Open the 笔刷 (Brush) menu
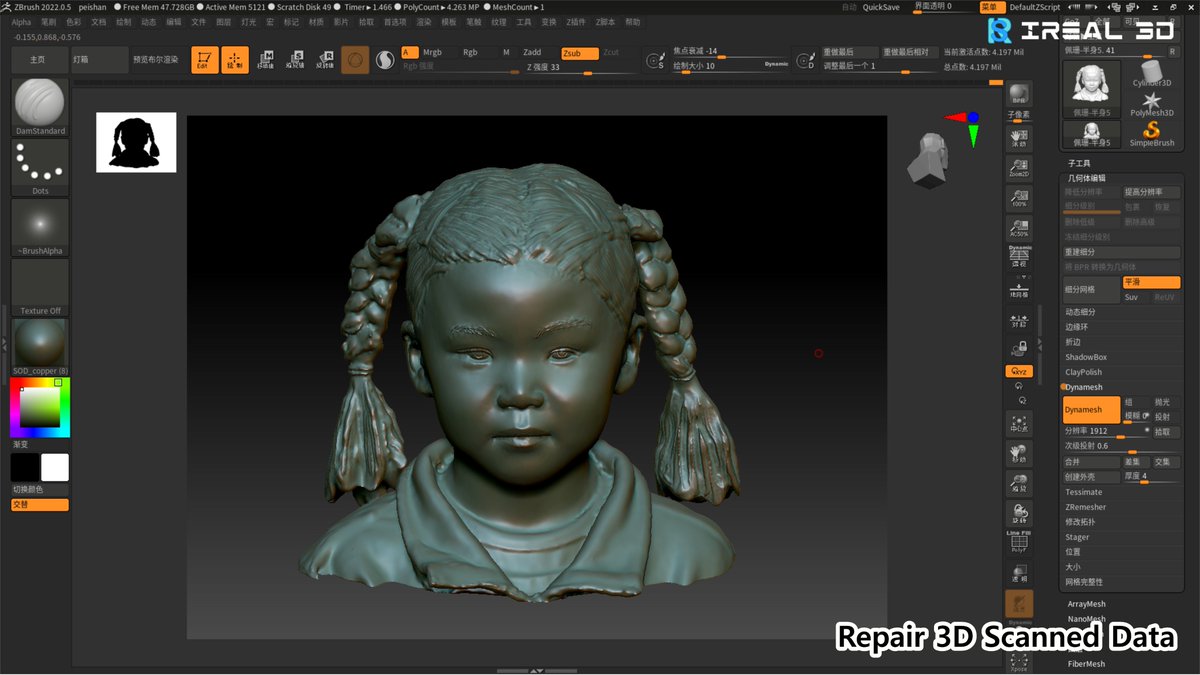1200x675 pixels. tap(49, 21)
